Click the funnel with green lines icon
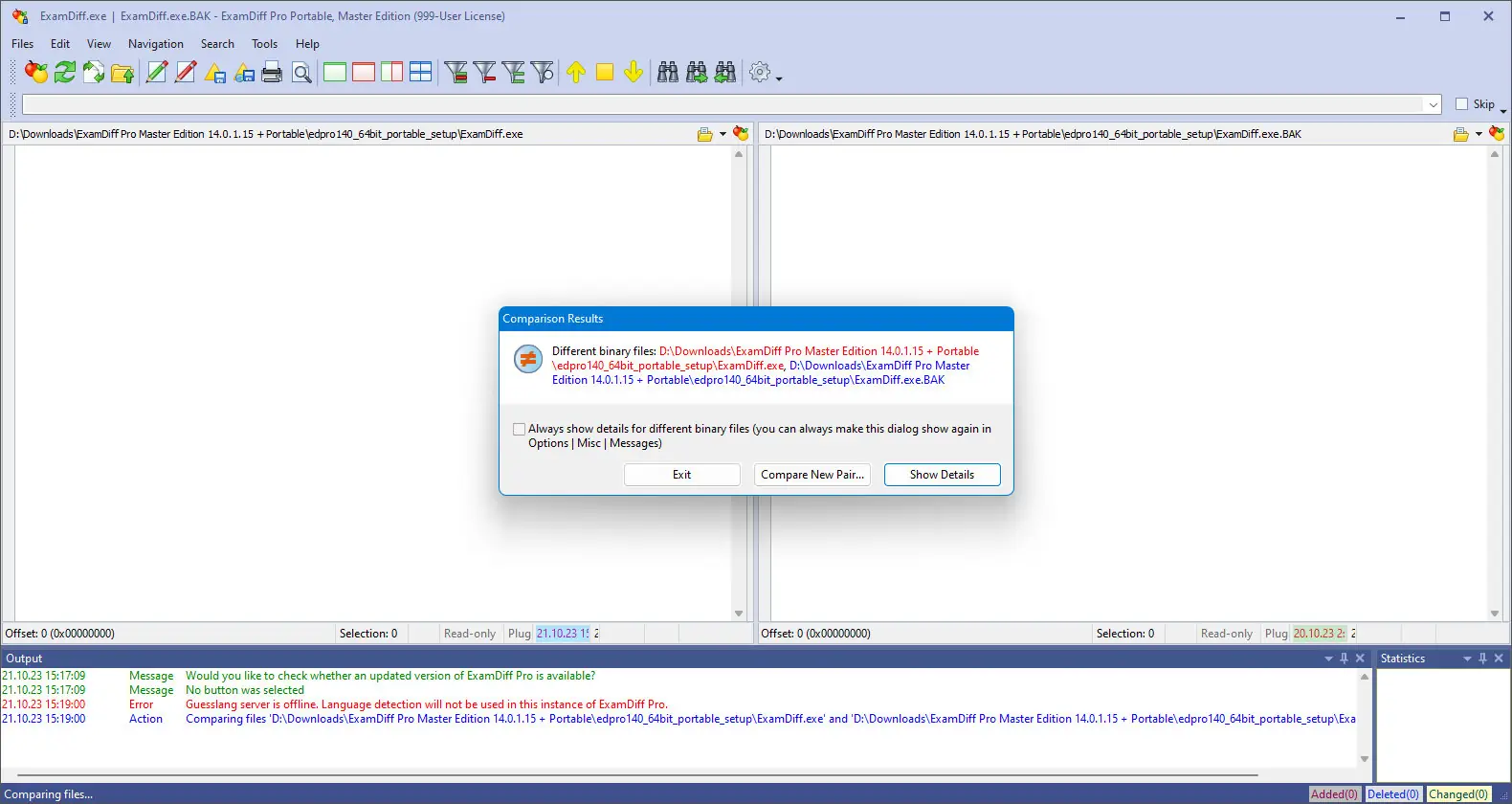This screenshot has width=1512, height=804. pos(514,72)
